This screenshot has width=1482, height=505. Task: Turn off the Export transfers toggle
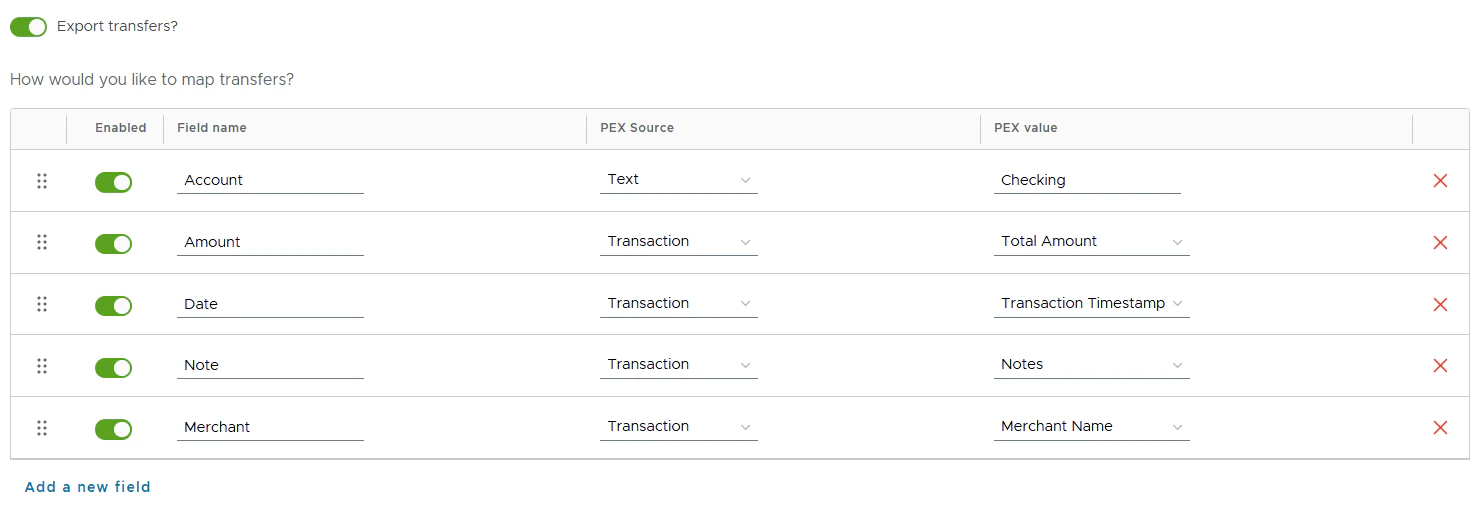click(x=28, y=27)
